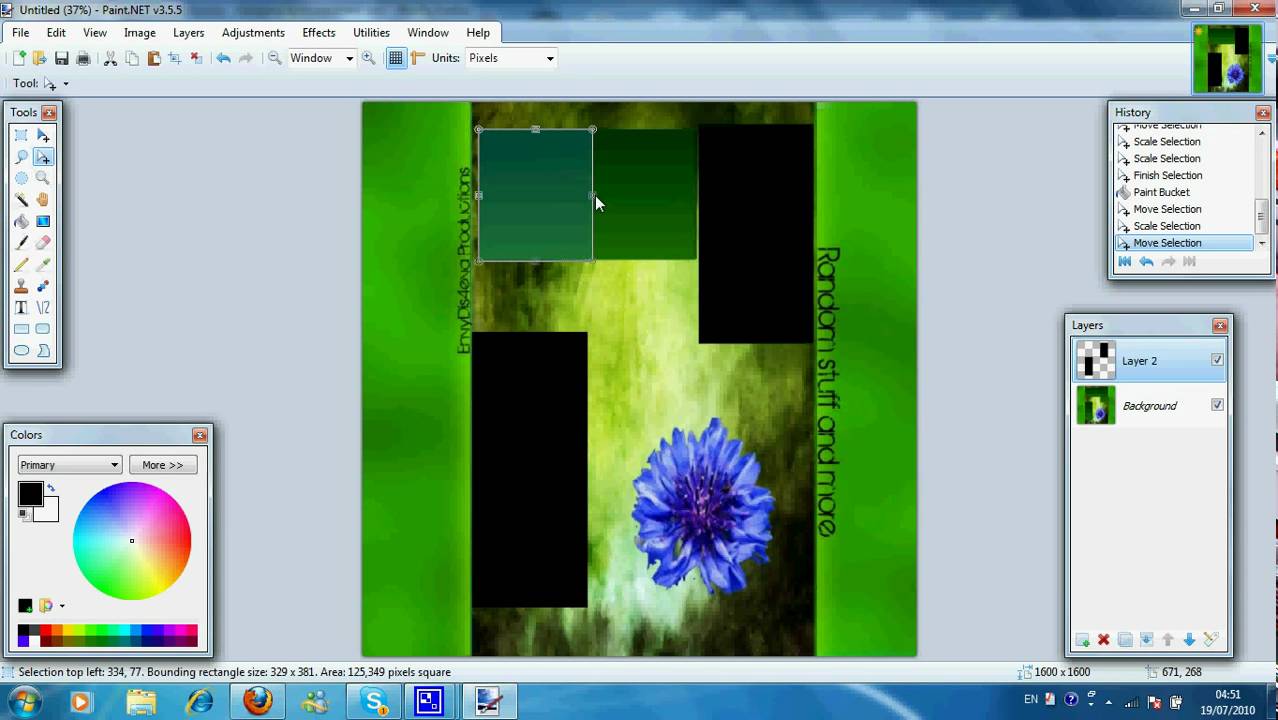The height and width of the screenshot is (720, 1278).
Task: Delete the selected layer with the red X
Action: pyautogui.click(x=1103, y=640)
